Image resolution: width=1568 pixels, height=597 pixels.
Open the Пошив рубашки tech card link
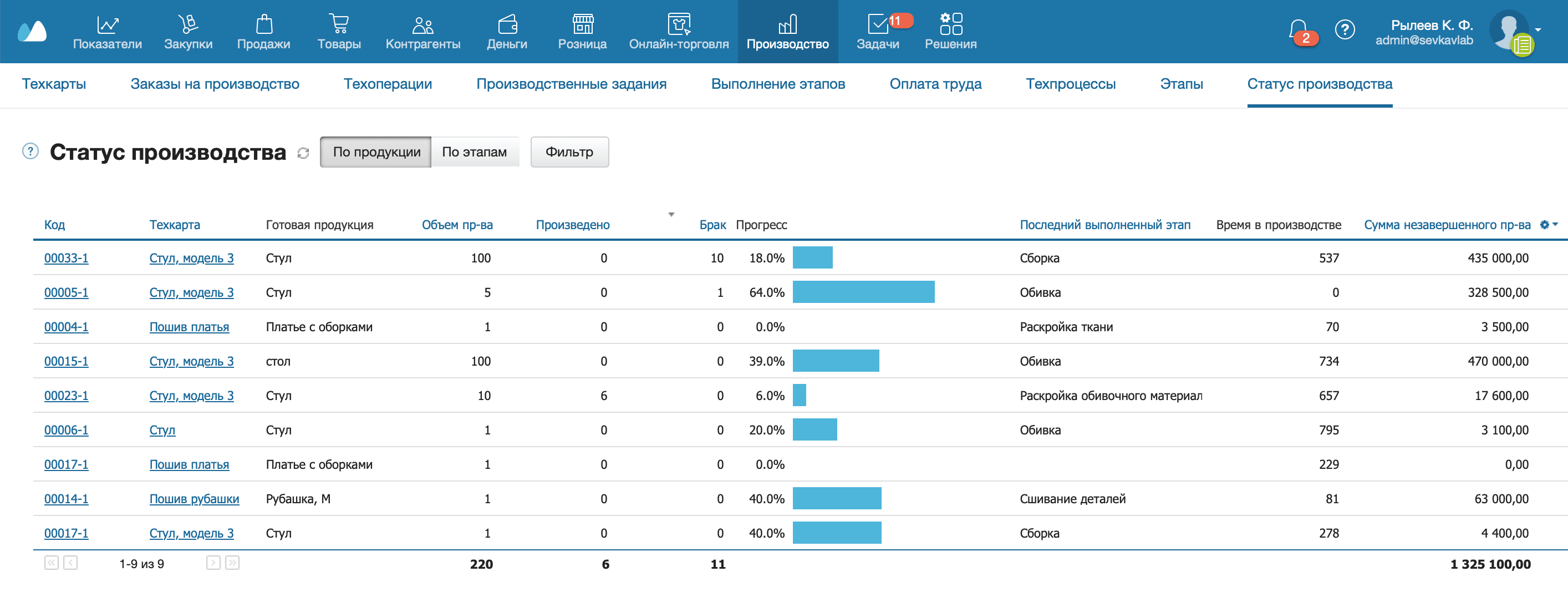(194, 498)
